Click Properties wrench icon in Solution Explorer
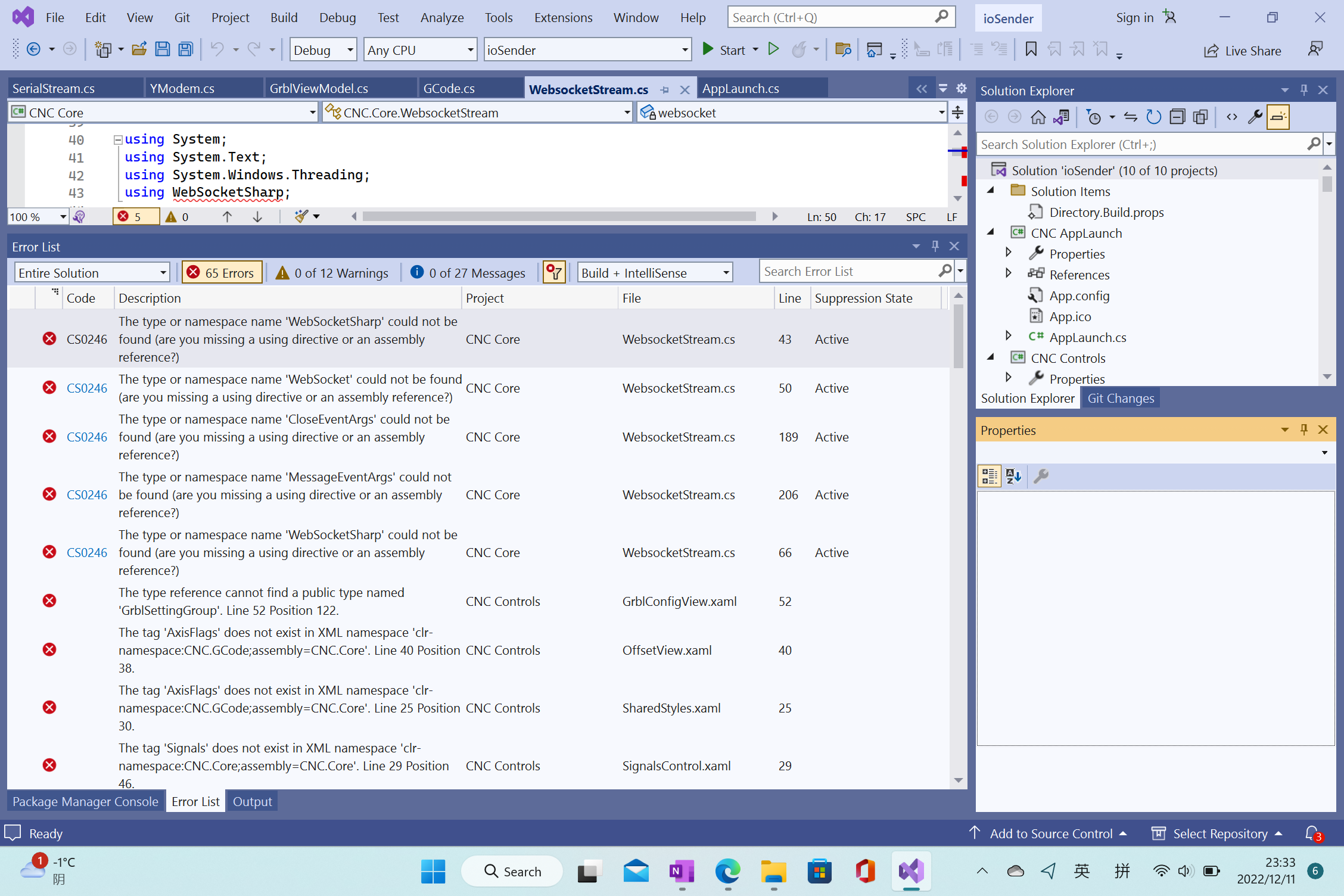The image size is (1344, 896). point(1255,117)
